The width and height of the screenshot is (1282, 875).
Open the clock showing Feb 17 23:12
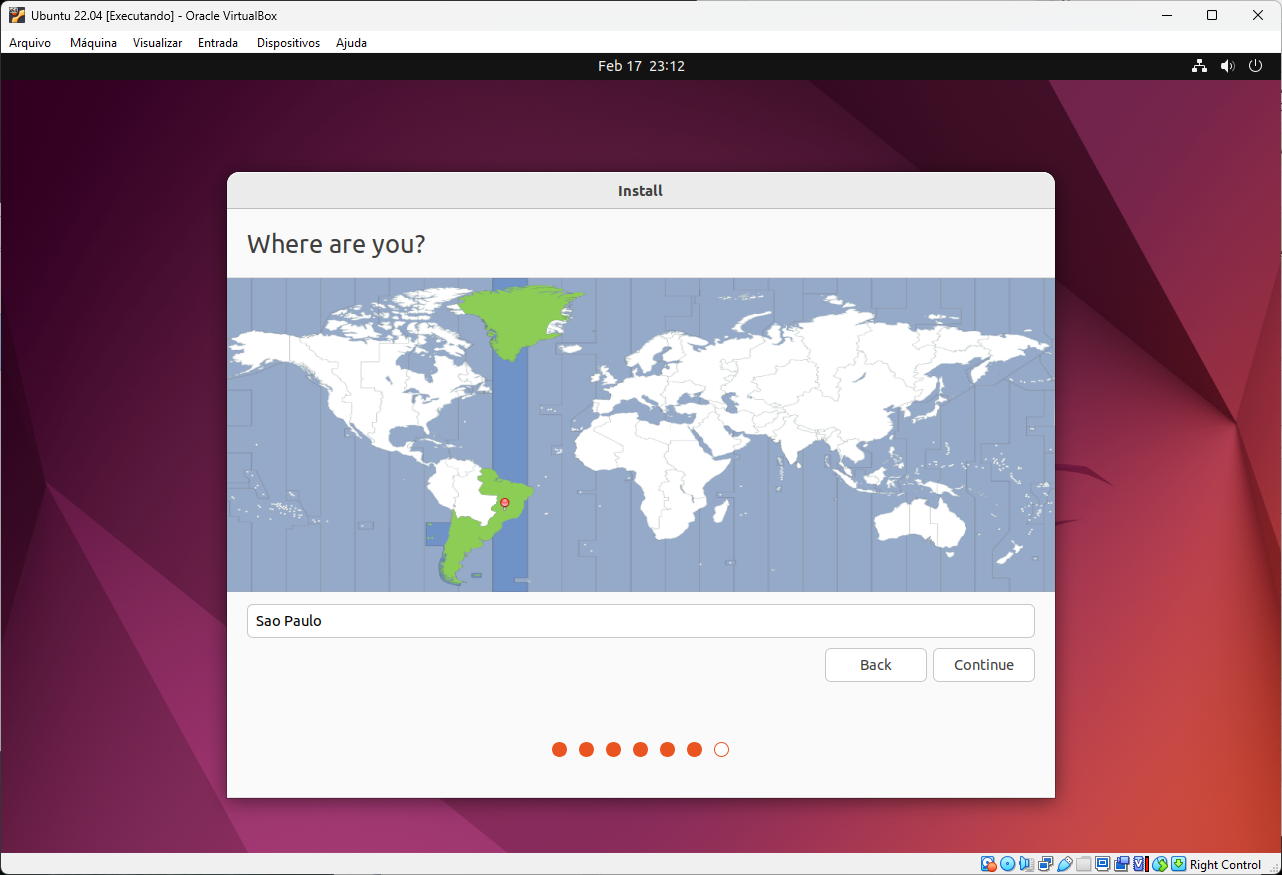click(641, 66)
